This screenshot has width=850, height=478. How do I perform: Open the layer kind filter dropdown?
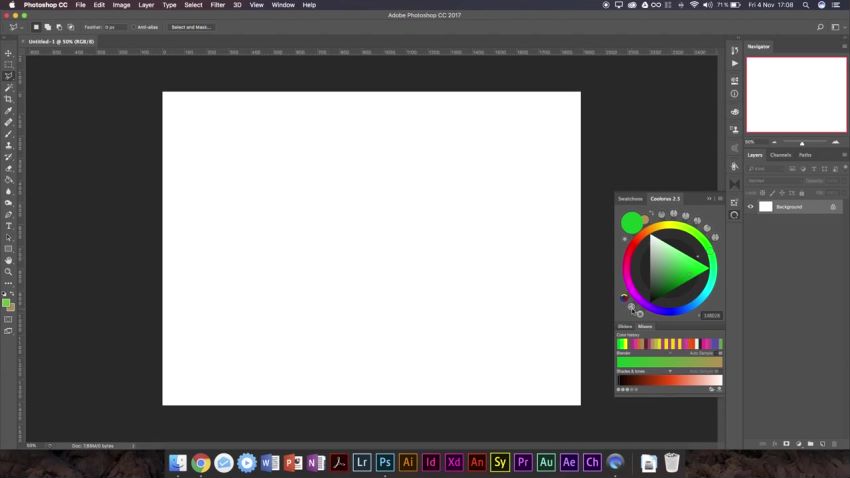tap(766, 169)
